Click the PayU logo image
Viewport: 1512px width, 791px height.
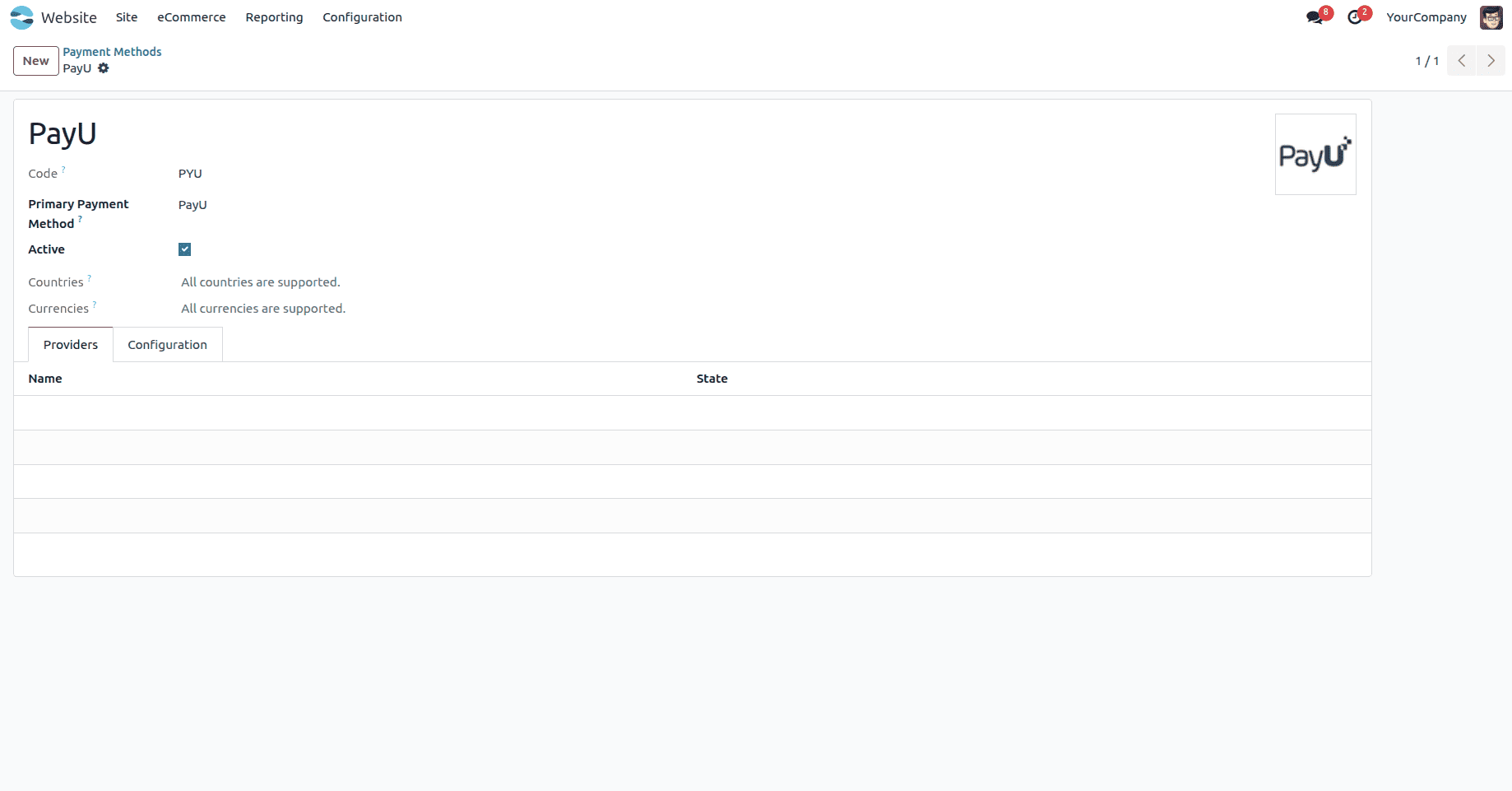[1315, 154]
